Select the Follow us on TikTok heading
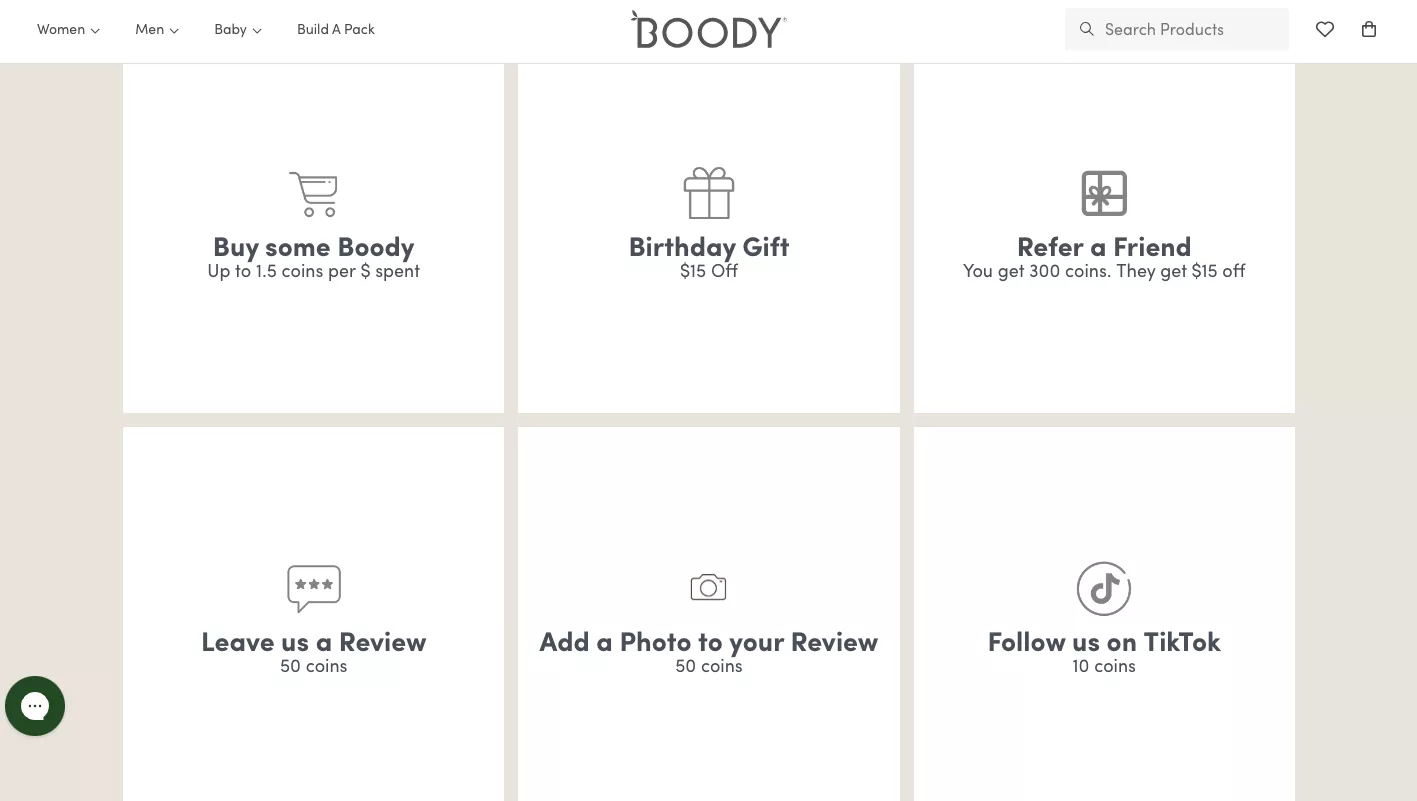The image size is (1417, 801). coord(1104,642)
